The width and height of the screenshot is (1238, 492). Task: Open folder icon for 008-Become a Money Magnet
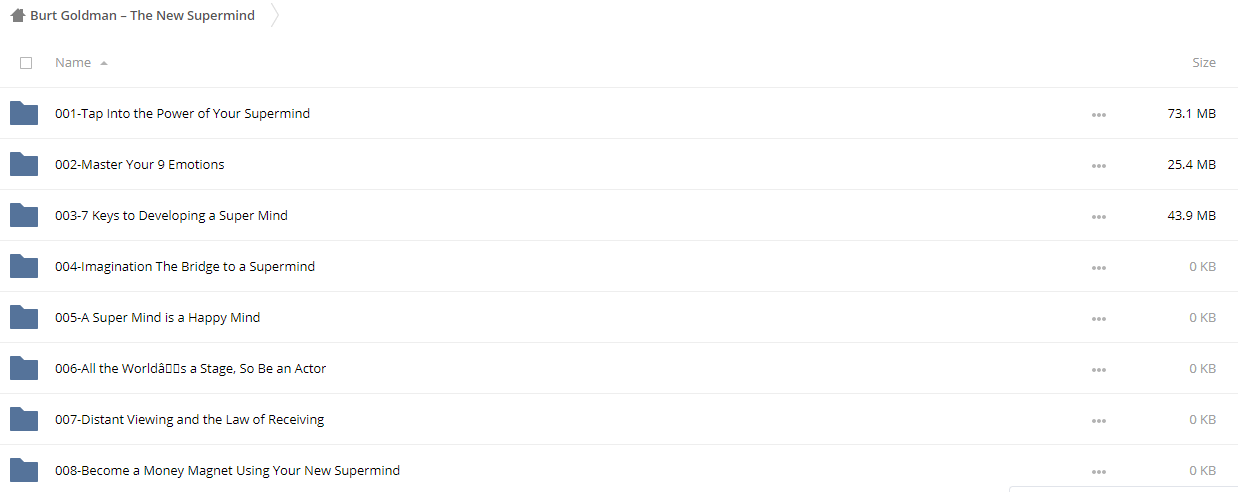pyautogui.click(x=24, y=470)
